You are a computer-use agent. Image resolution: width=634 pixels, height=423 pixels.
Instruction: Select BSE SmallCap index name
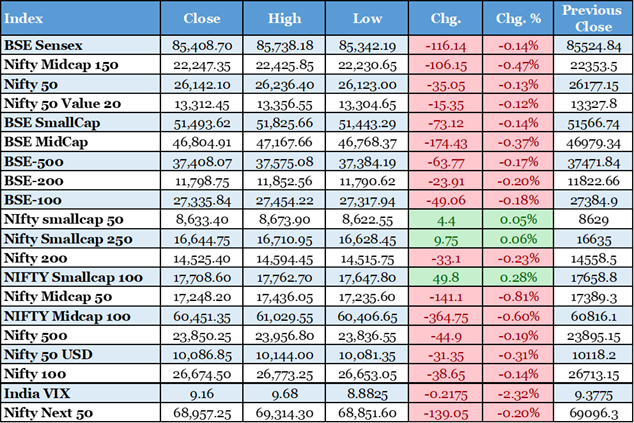pyautogui.click(x=51, y=121)
